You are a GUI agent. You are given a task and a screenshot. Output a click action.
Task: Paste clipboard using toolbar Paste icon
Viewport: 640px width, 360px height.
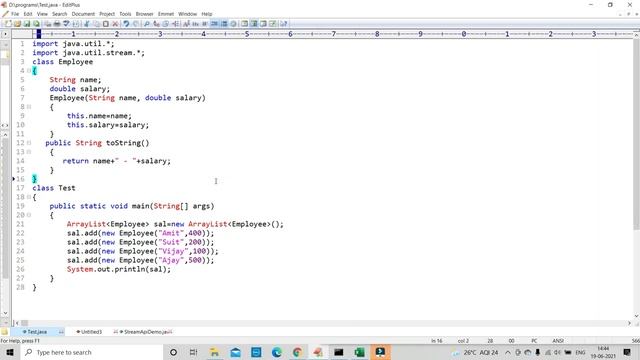coord(106,24)
